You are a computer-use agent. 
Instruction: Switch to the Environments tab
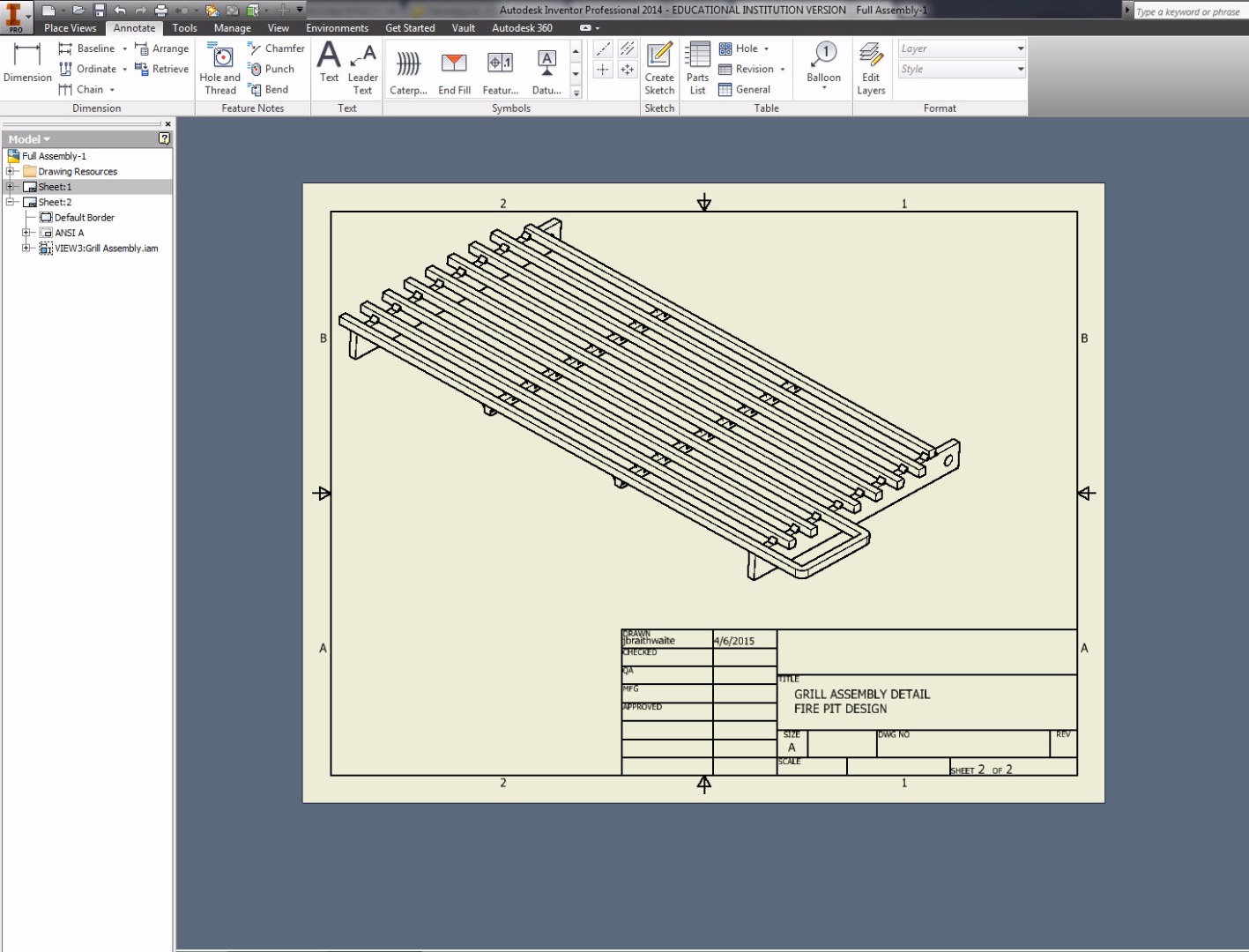click(x=338, y=28)
